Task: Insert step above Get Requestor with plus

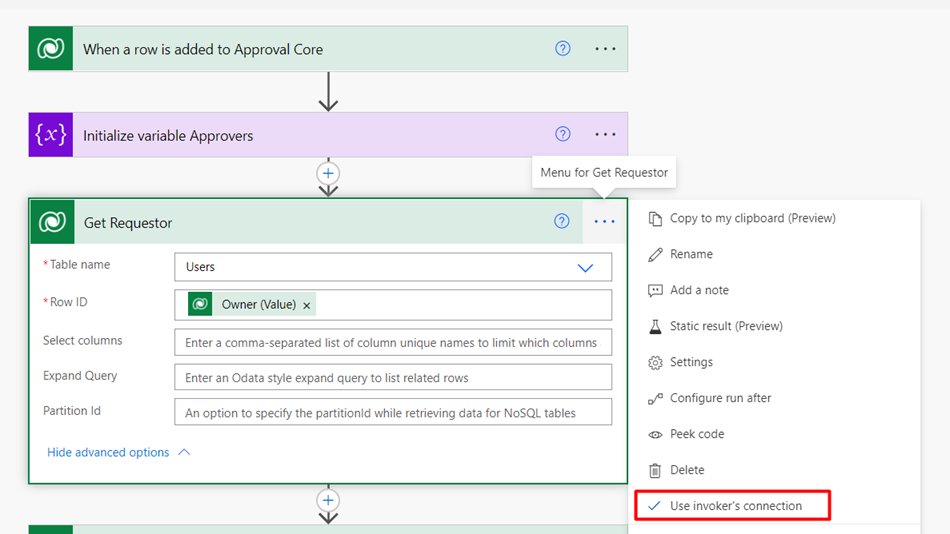Action: click(328, 173)
